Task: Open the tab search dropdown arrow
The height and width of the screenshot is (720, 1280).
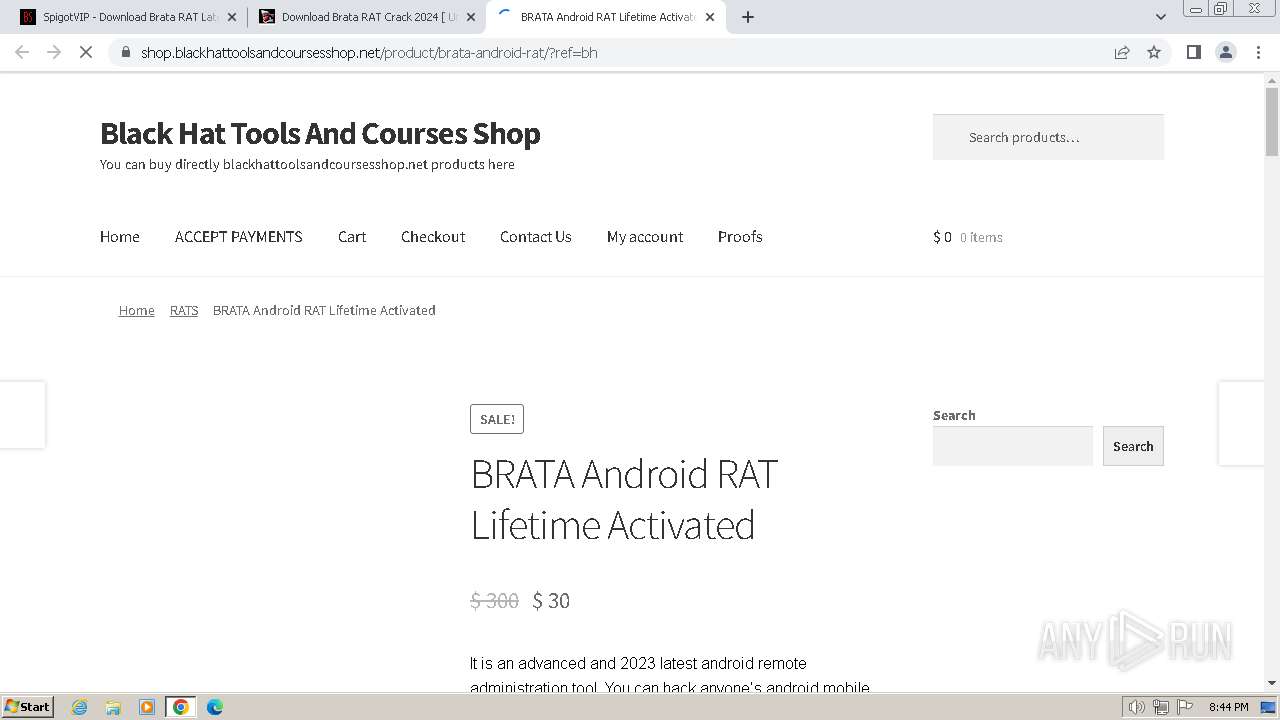Action: pos(1161,17)
